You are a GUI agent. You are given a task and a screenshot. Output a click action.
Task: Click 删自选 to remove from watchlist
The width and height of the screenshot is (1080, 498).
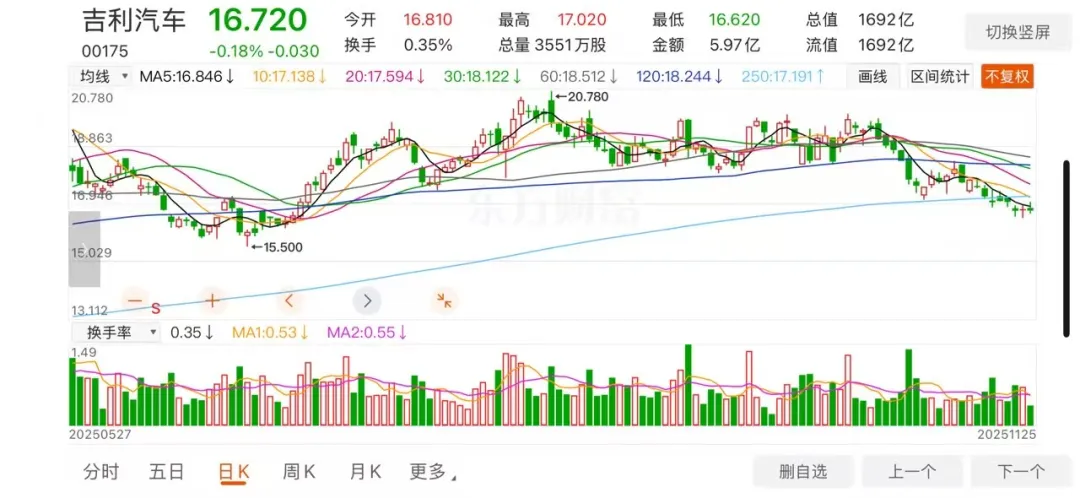coord(803,472)
